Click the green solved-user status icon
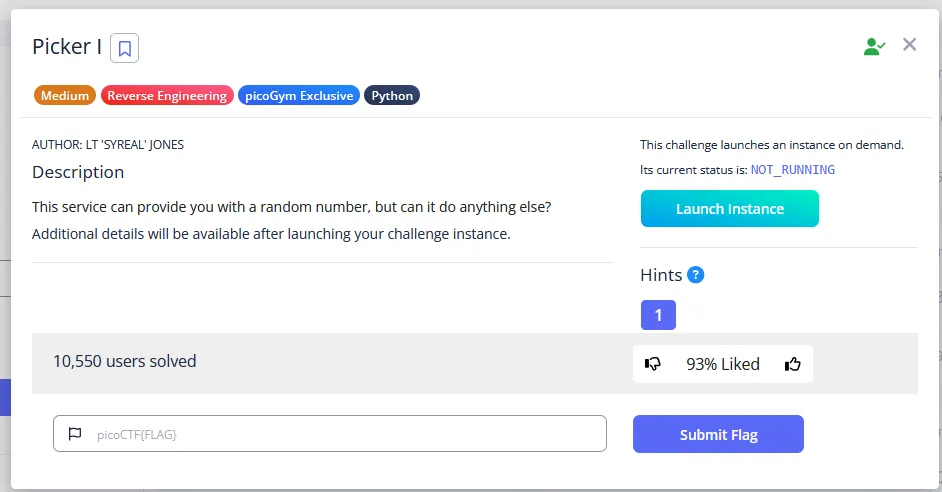This screenshot has width=942, height=492. [874, 46]
